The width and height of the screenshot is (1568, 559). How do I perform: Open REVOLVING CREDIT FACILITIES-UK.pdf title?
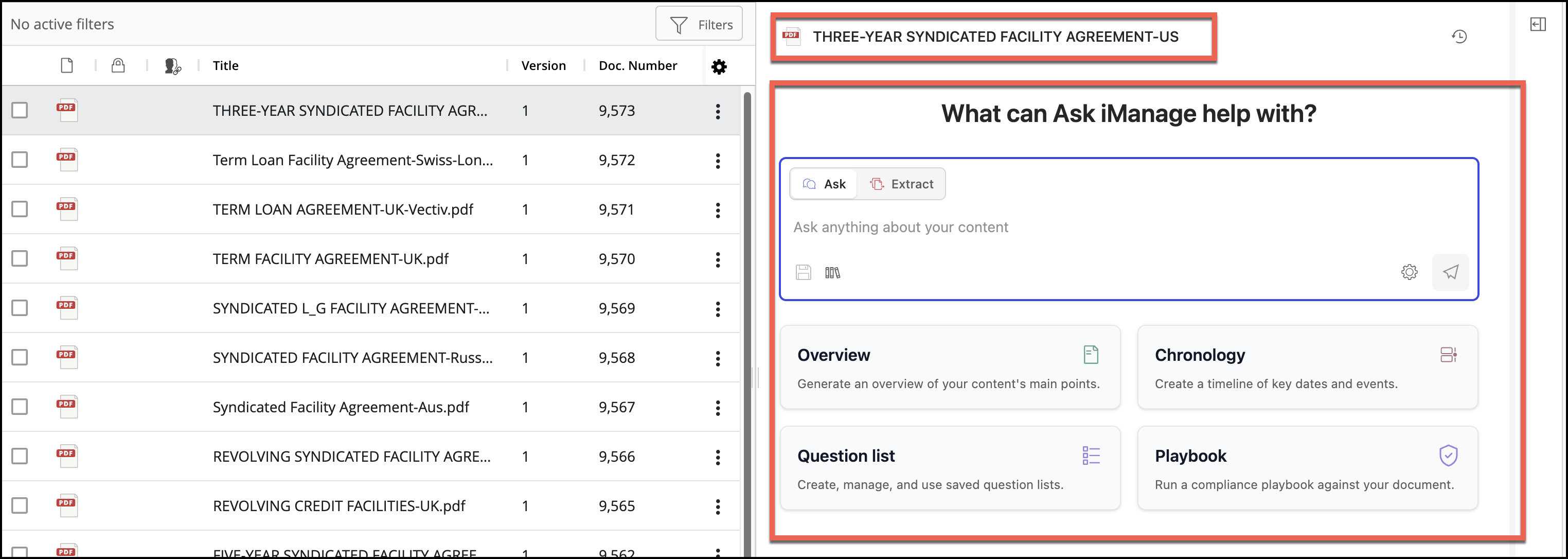click(339, 505)
